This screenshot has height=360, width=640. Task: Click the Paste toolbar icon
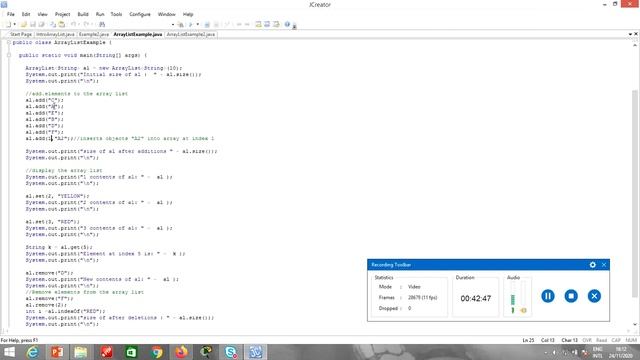tap(62, 24)
